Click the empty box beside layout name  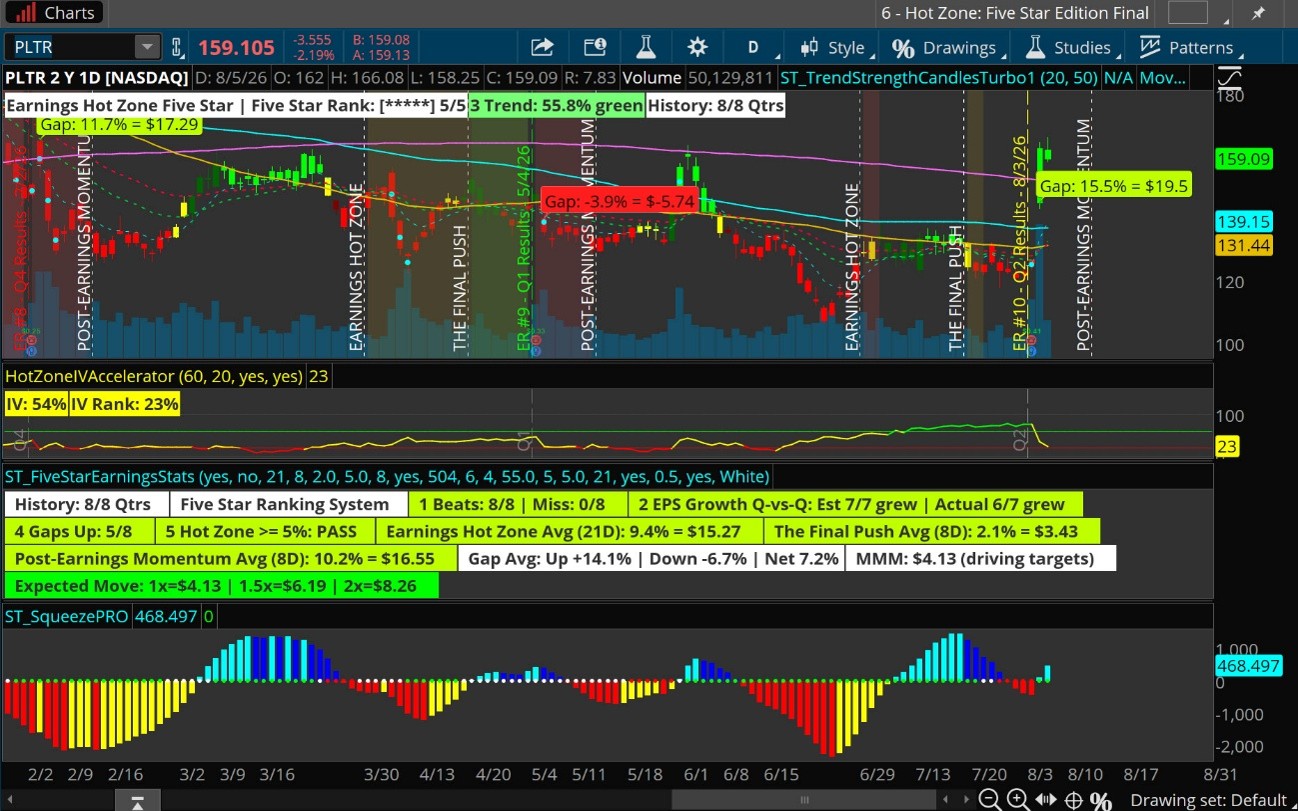(1187, 13)
